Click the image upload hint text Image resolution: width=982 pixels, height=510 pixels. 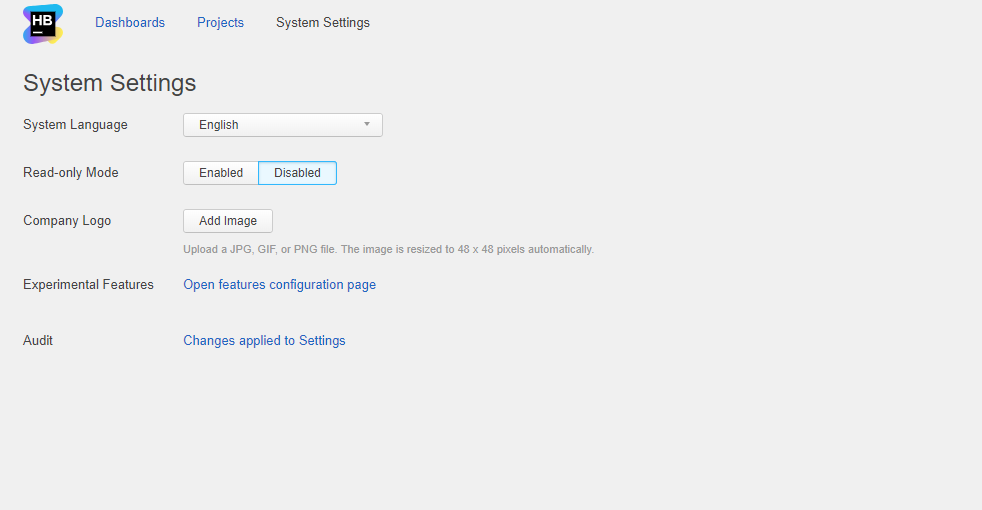point(388,249)
